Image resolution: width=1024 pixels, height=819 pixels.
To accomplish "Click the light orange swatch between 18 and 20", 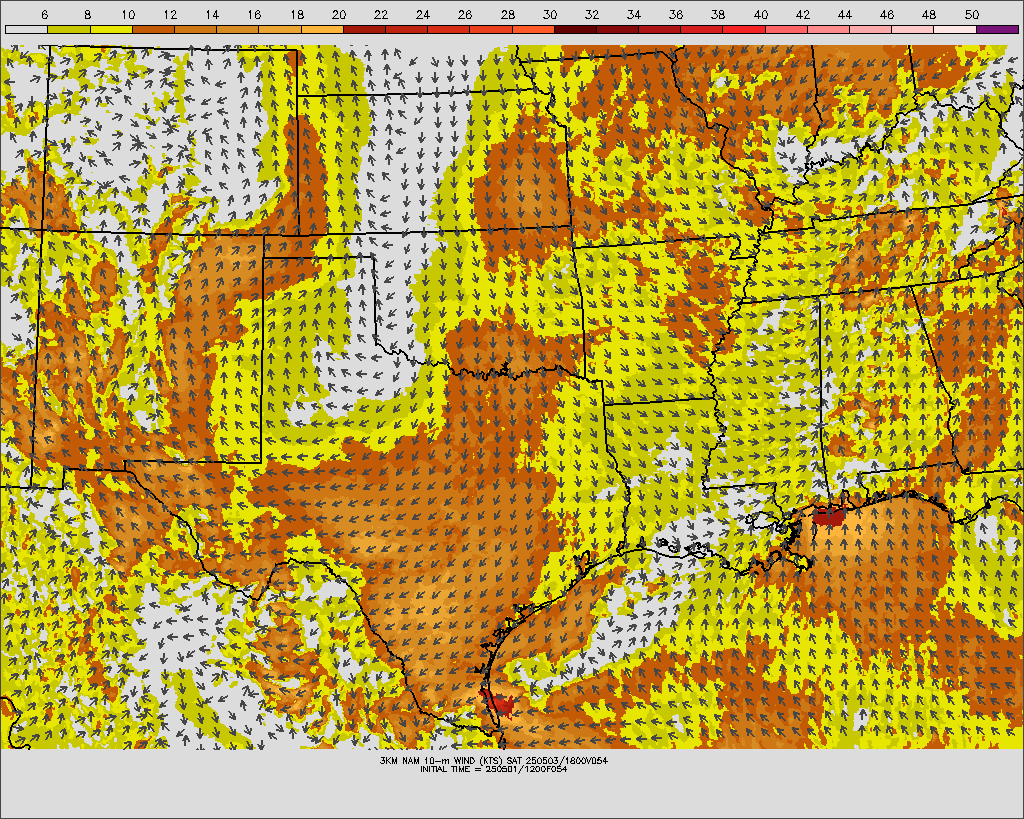I will tap(322, 29).
